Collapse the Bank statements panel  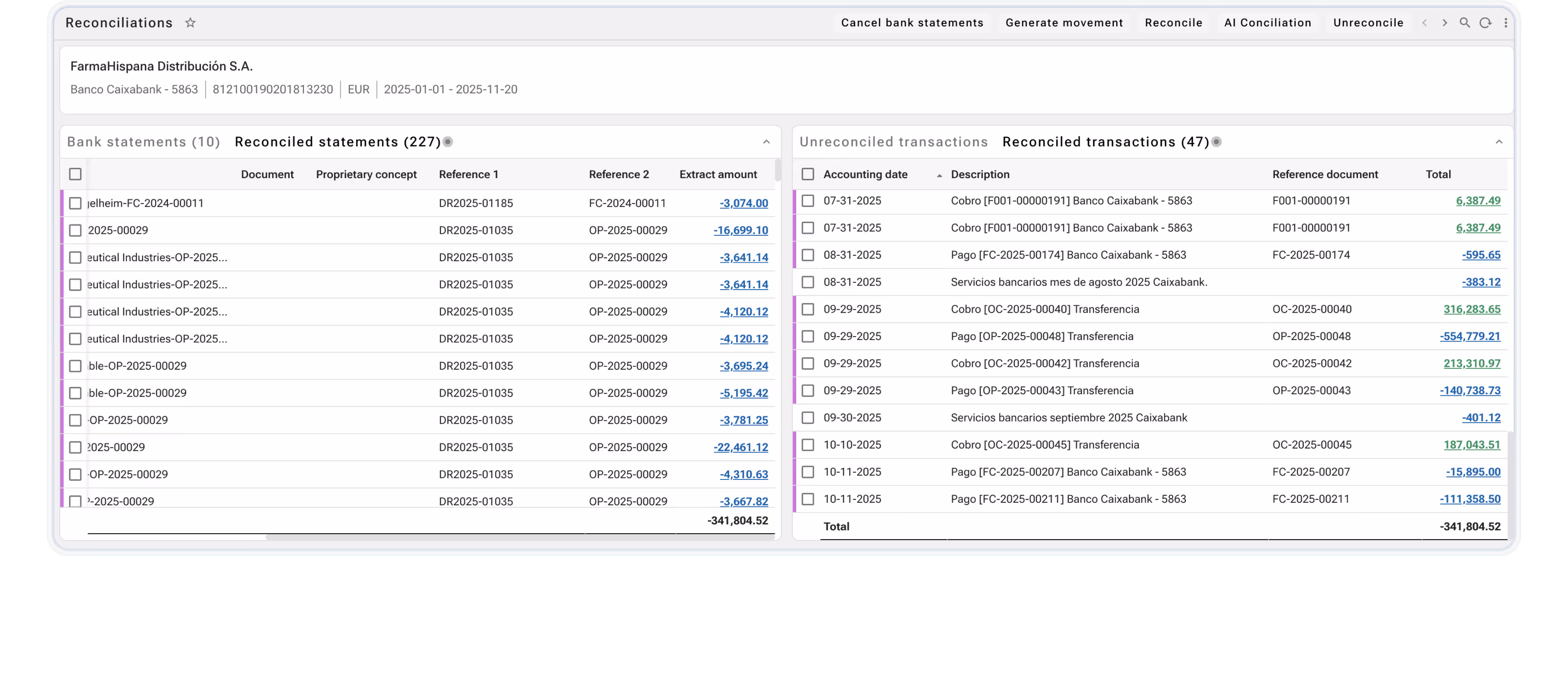(x=766, y=142)
